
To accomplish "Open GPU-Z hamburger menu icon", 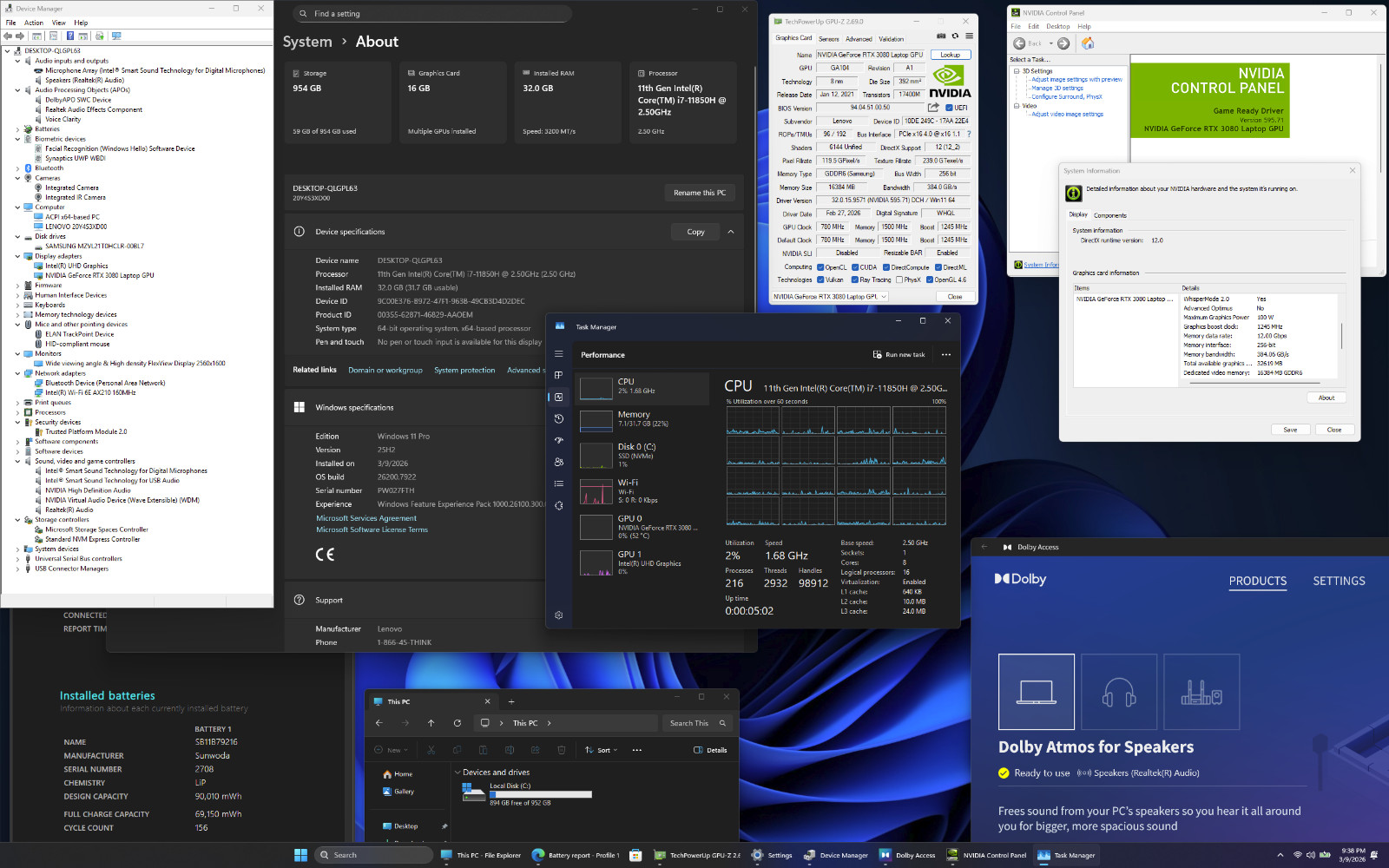I will [x=969, y=36].
